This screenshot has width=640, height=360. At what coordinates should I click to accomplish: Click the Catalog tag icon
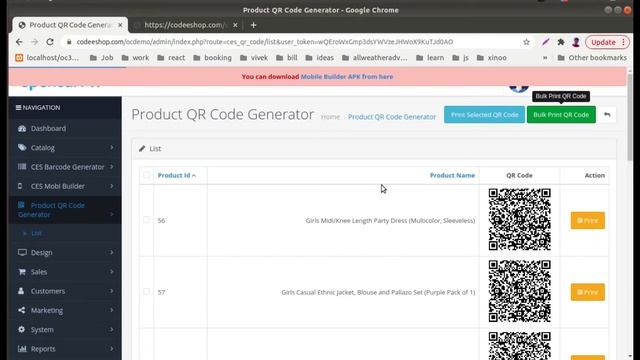coord(22,147)
